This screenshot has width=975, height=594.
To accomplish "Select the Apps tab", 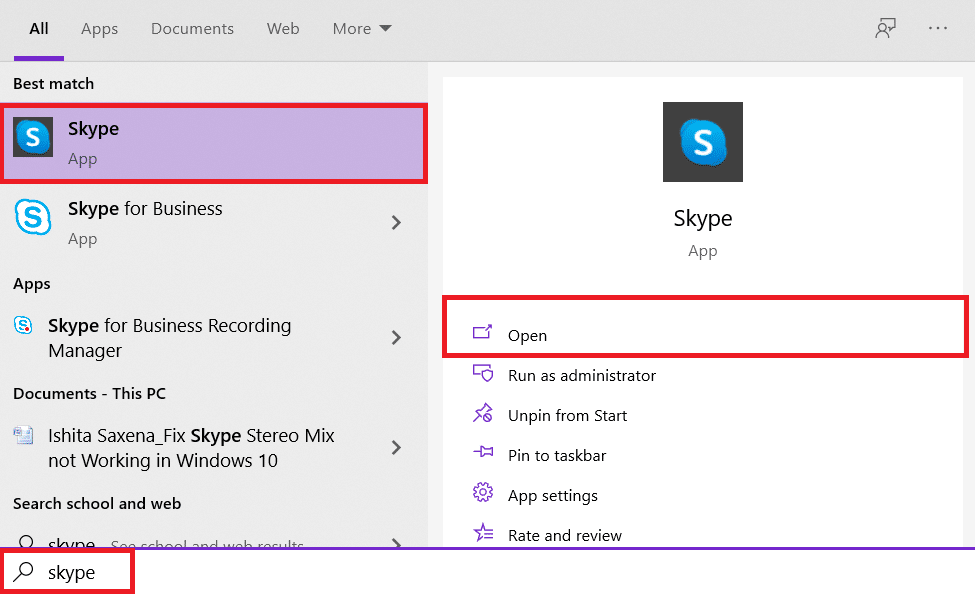I will pyautogui.click(x=99, y=28).
